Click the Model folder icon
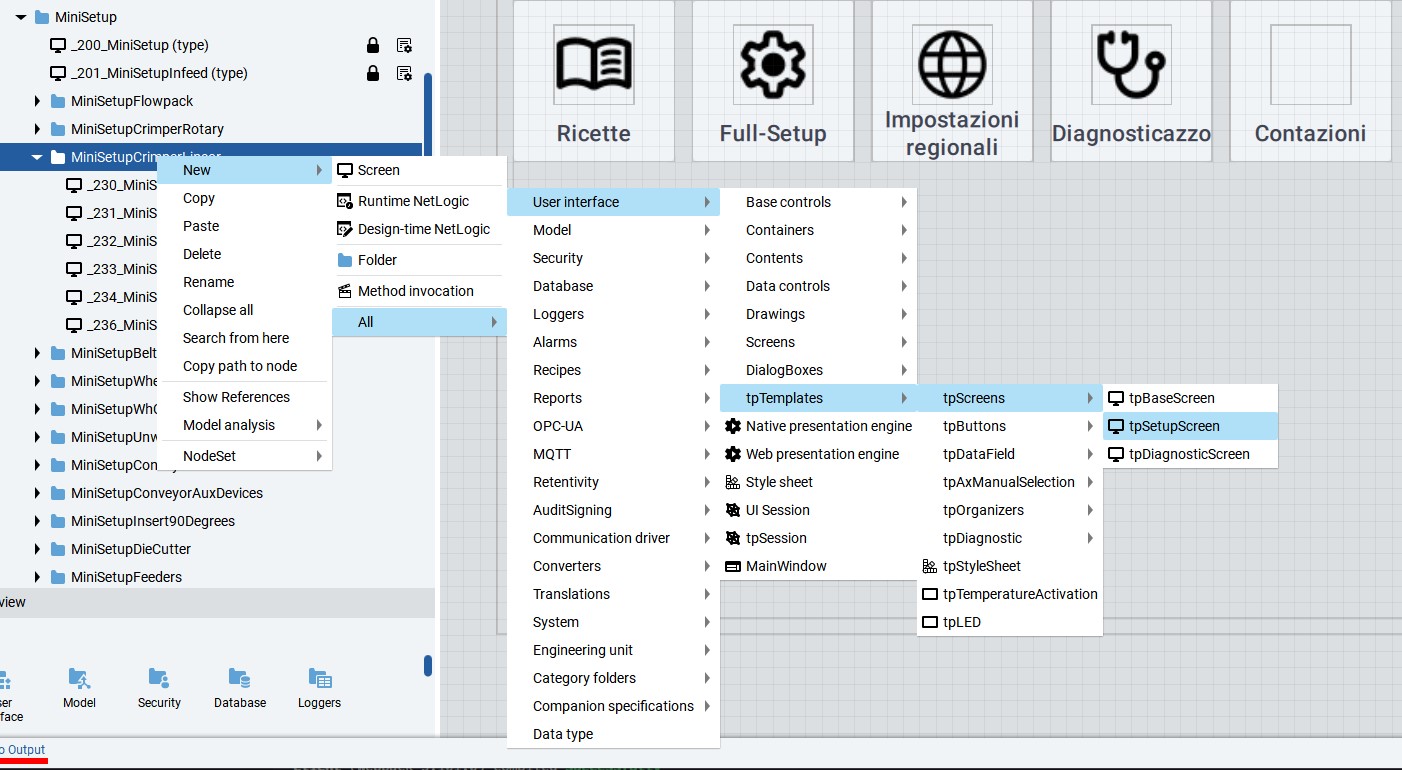The image size is (1402, 770). click(x=79, y=679)
